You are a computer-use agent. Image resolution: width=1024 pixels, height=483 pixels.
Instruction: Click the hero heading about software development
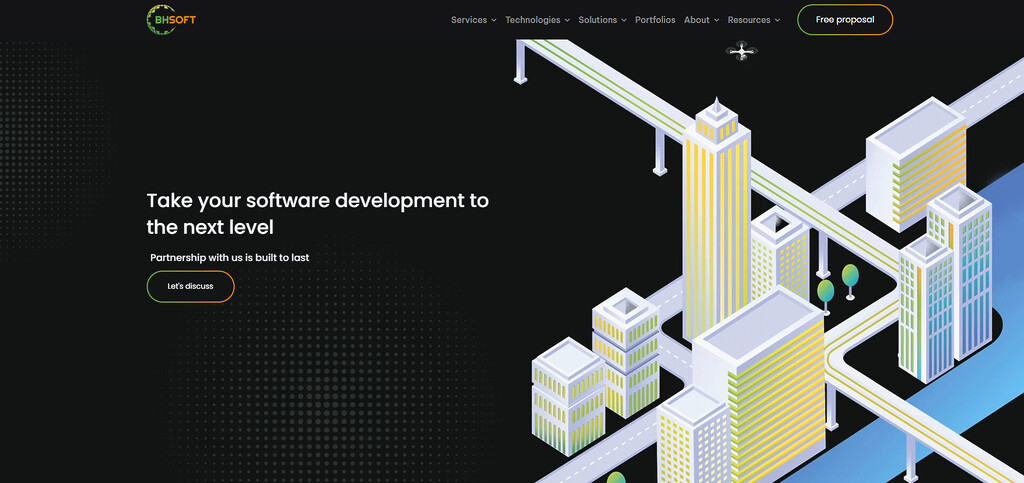point(317,213)
